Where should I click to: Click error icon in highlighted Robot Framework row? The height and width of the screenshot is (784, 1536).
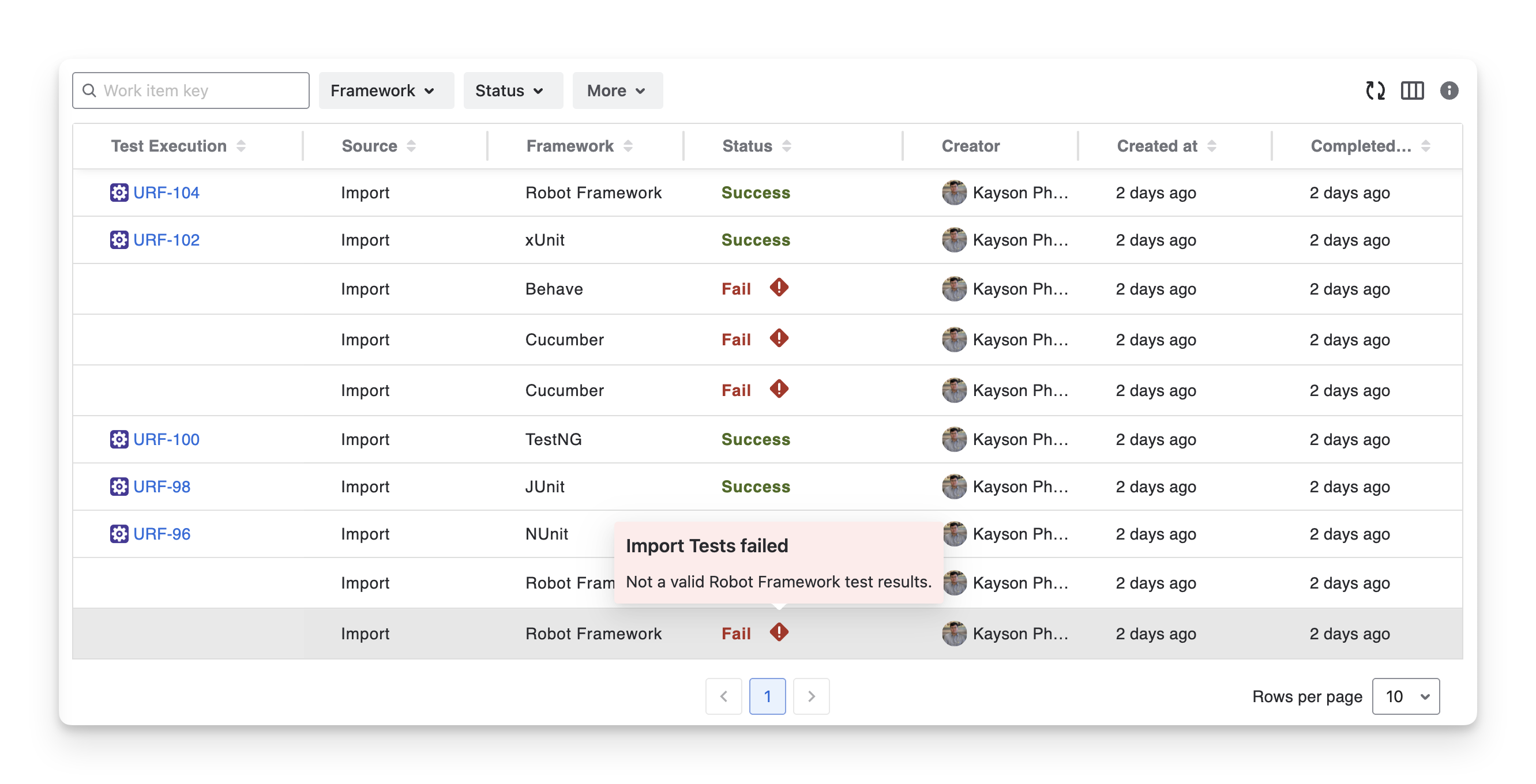779,632
